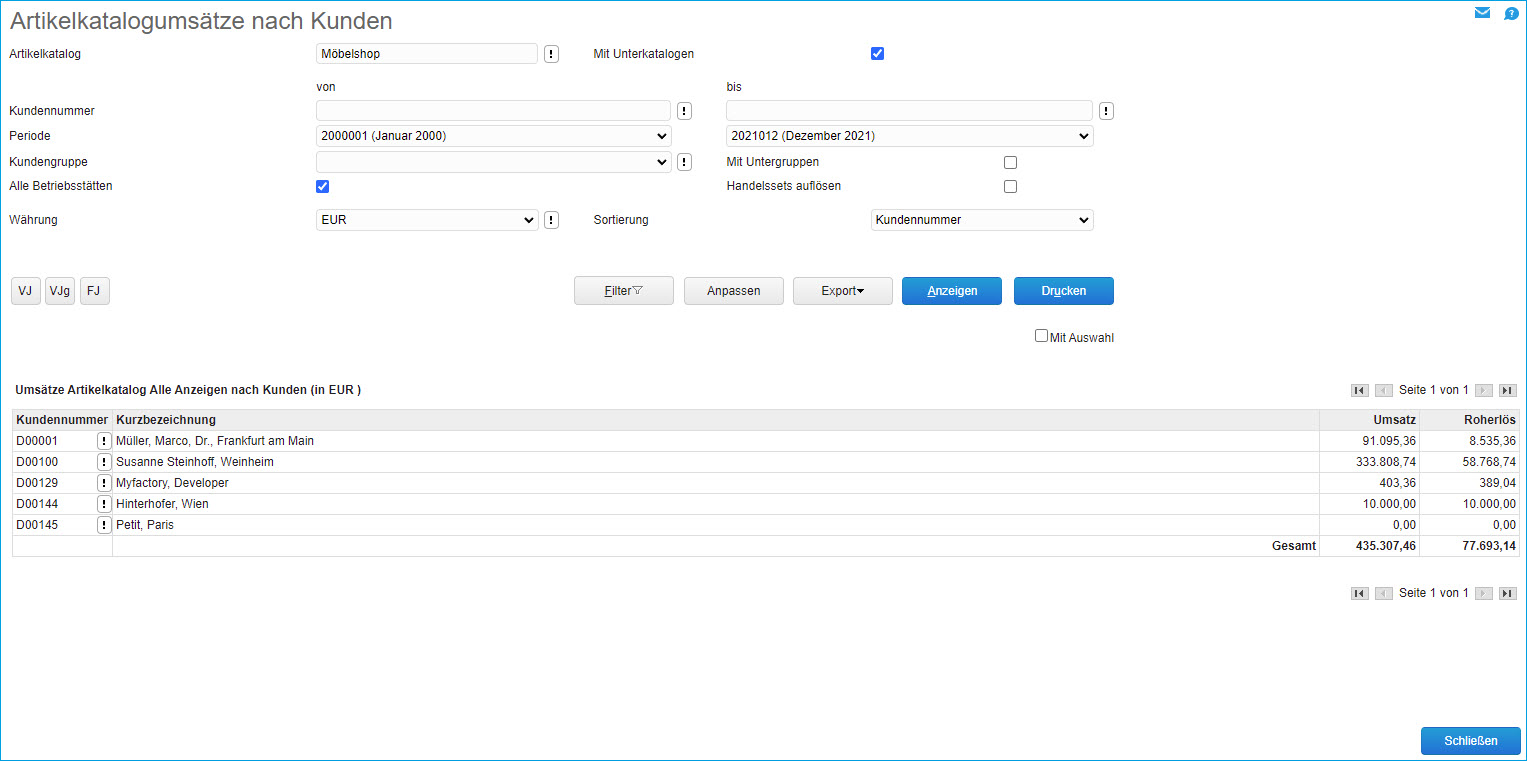Screen dimensions: 1527x761
Task: Click the mail envelope icon
Action: point(1482,13)
